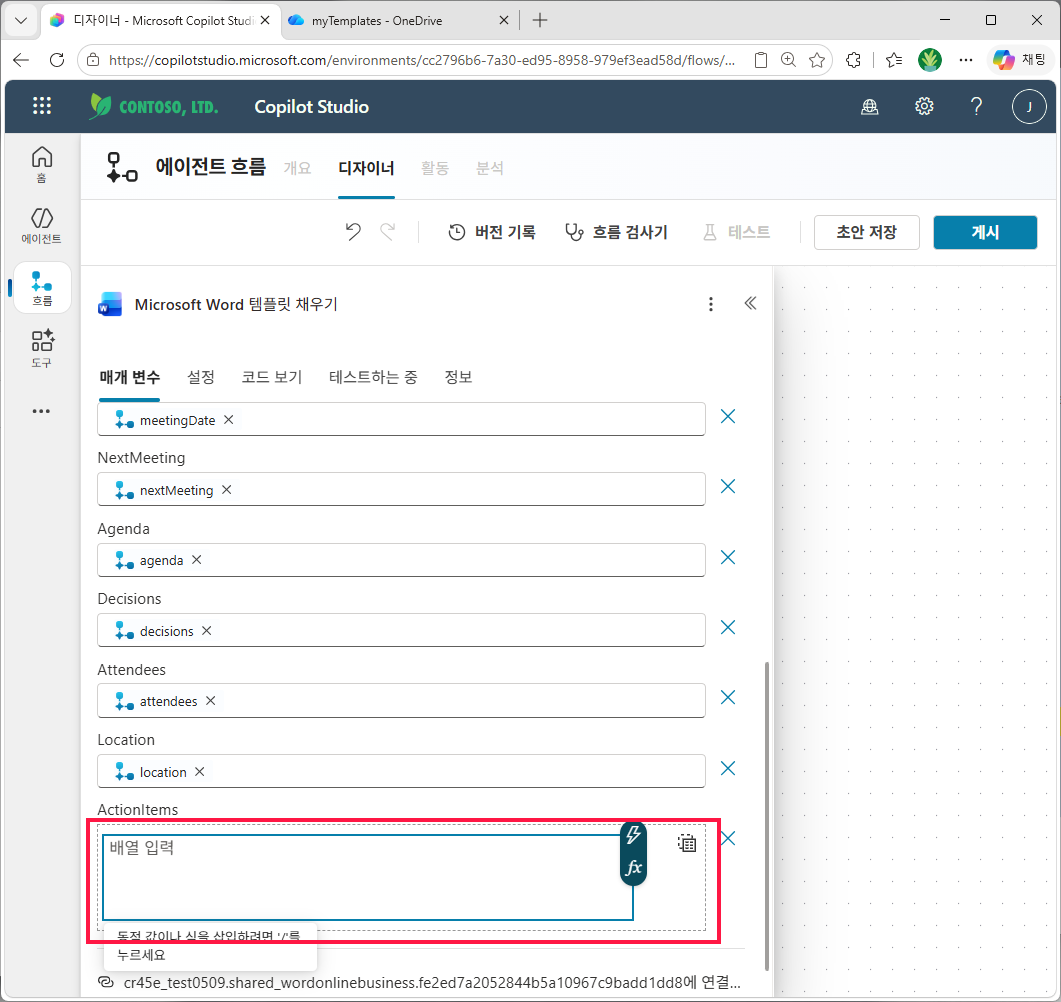Switch to the 코드 보기 tab
This screenshot has width=1061, height=1002.
point(272,377)
